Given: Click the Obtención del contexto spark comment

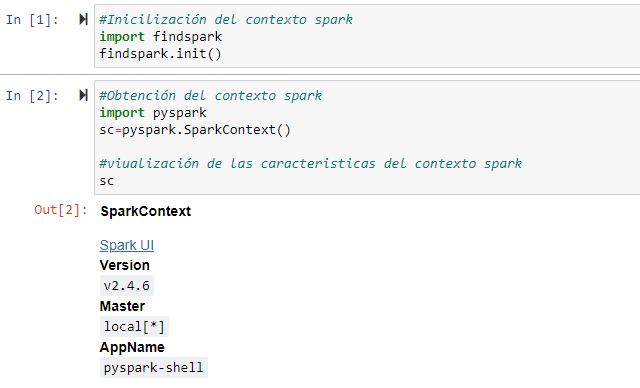Looking at the screenshot, I should 211,96.
